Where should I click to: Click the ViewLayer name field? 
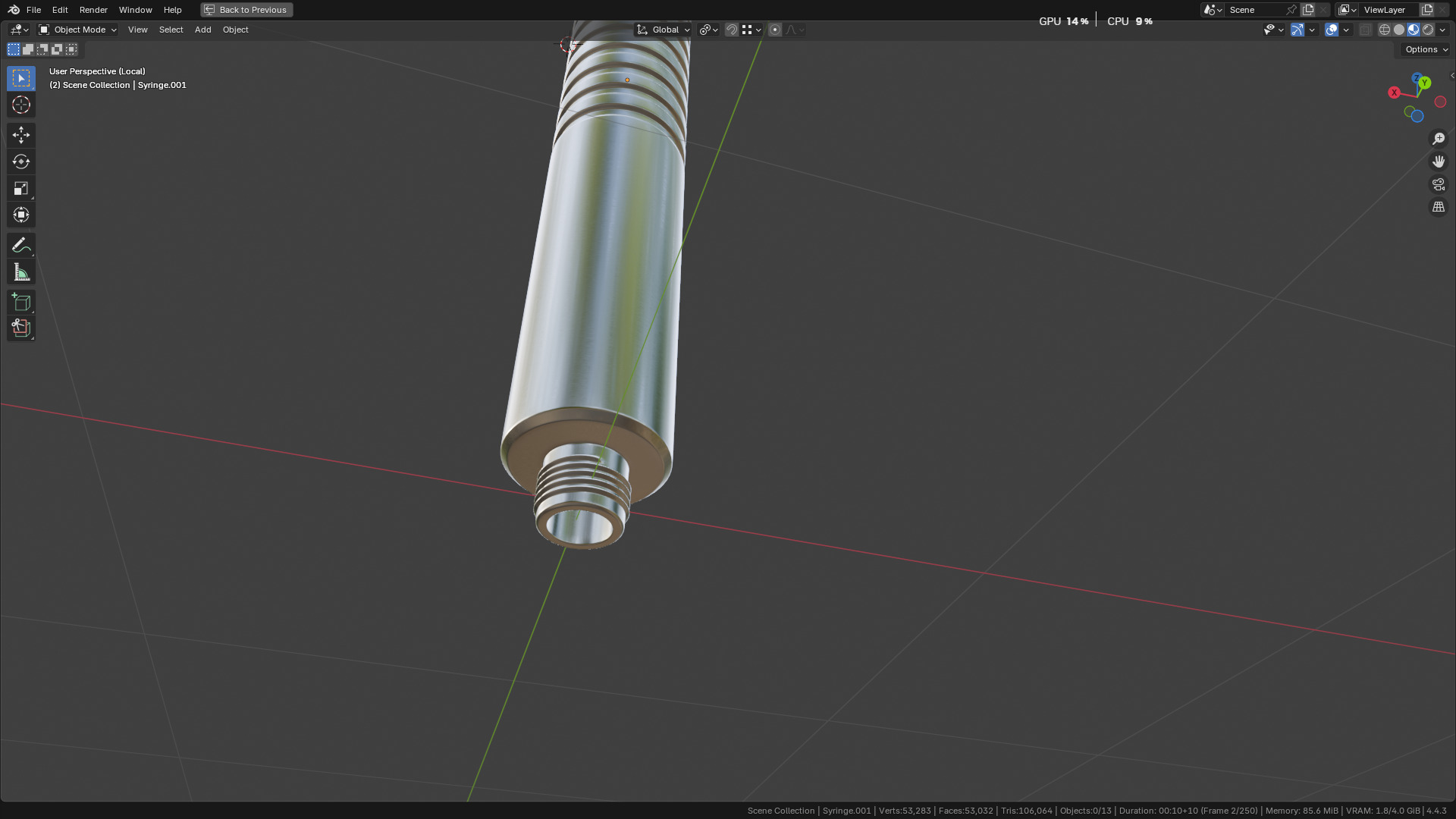pos(1389,10)
